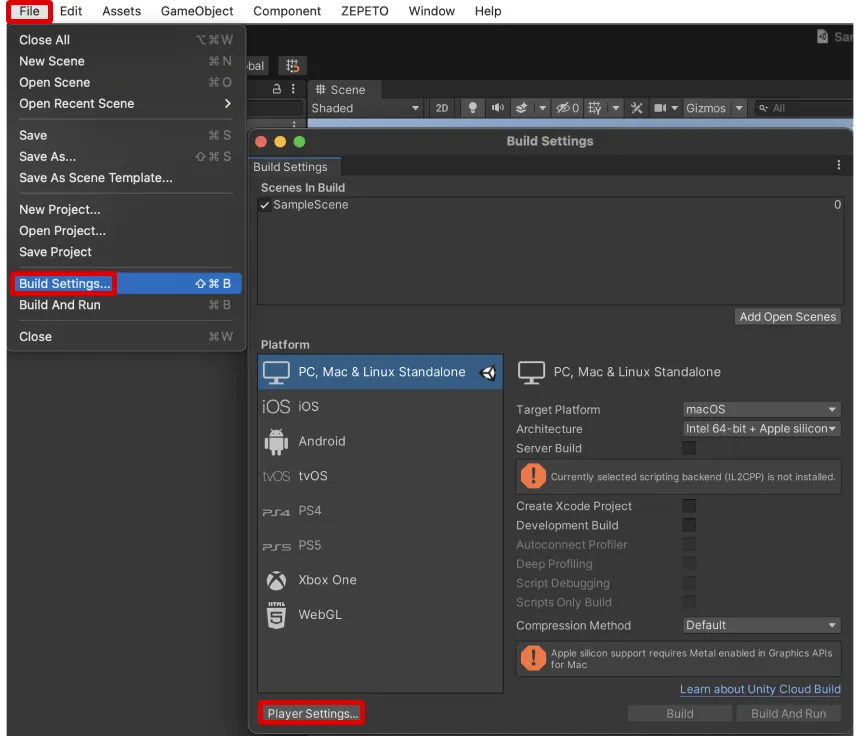This screenshot has height=736, width=860.
Task: Click IL2CPP warning exclamation icon
Action: pyautogui.click(x=533, y=476)
